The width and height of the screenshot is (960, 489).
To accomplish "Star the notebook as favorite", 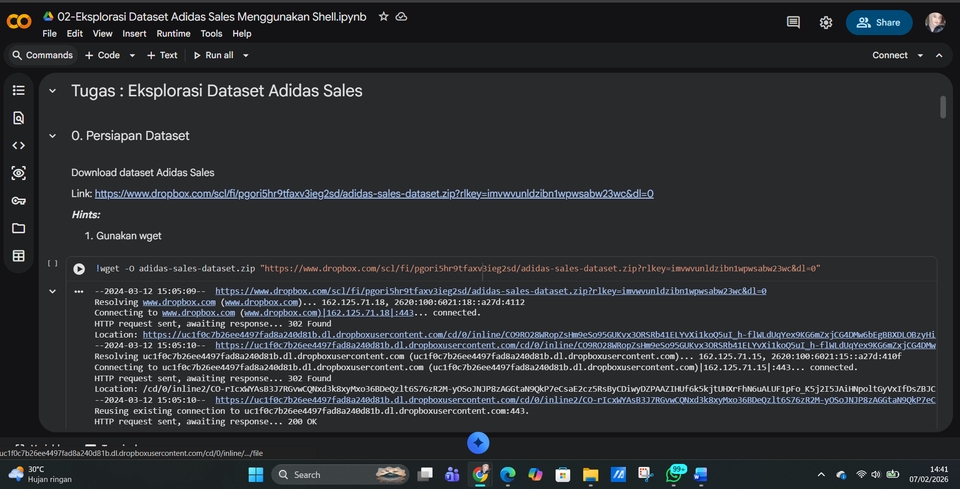I will 383,17.
